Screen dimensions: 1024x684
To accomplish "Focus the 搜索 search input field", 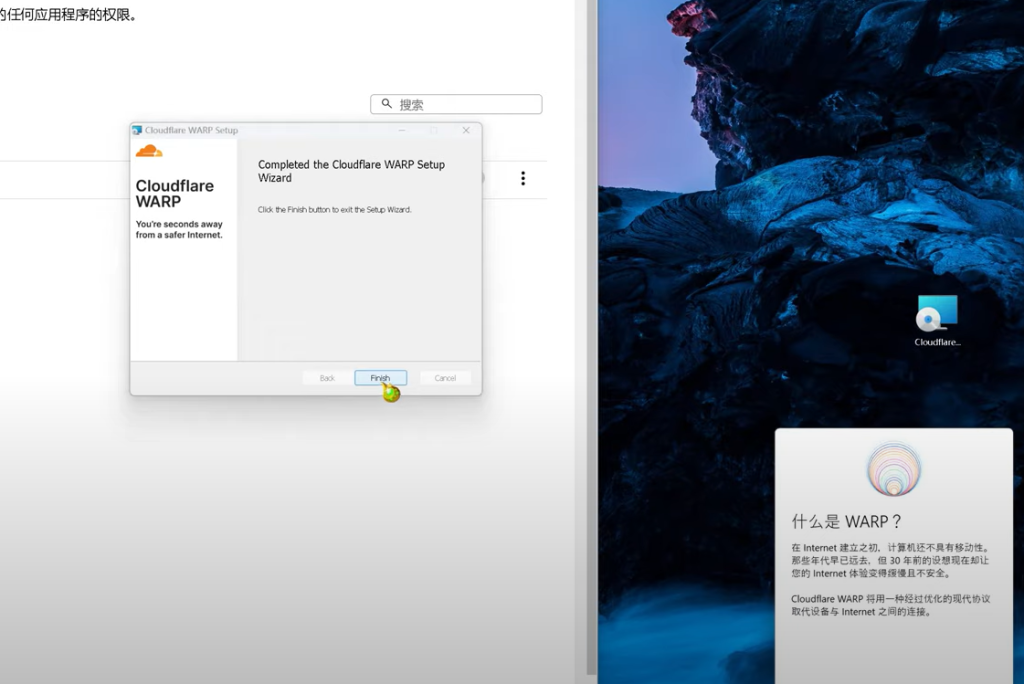I will [x=456, y=104].
